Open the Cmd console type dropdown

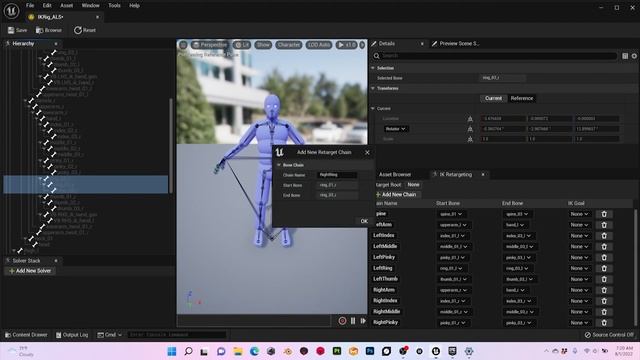(x=109, y=335)
